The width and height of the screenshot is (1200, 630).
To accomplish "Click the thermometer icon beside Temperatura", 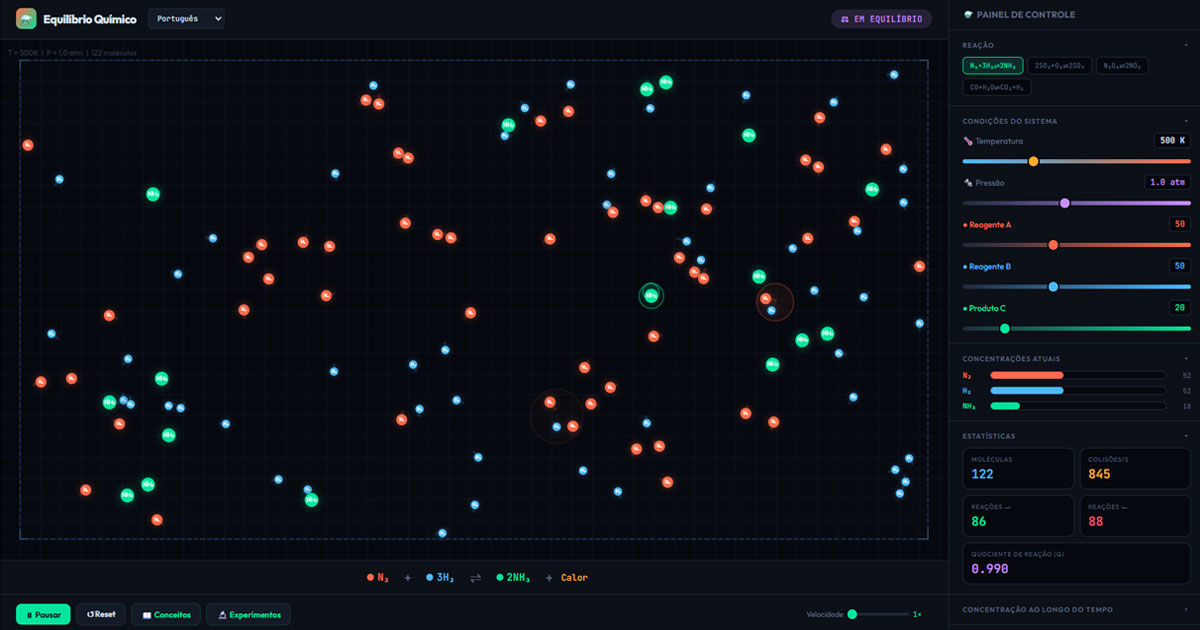I will coord(968,141).
